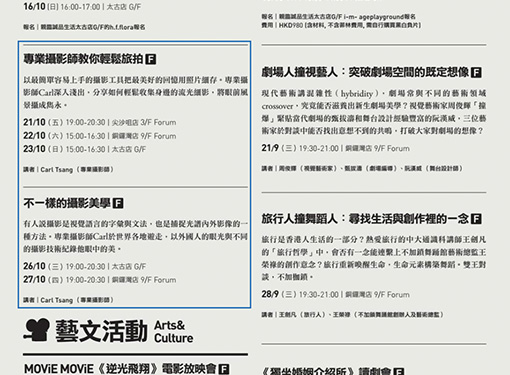The image size is (510, 375).
Task: Click the F icon beside 專業攝影師教你輕鬆旅拍
Action: [x=151, y=59]
